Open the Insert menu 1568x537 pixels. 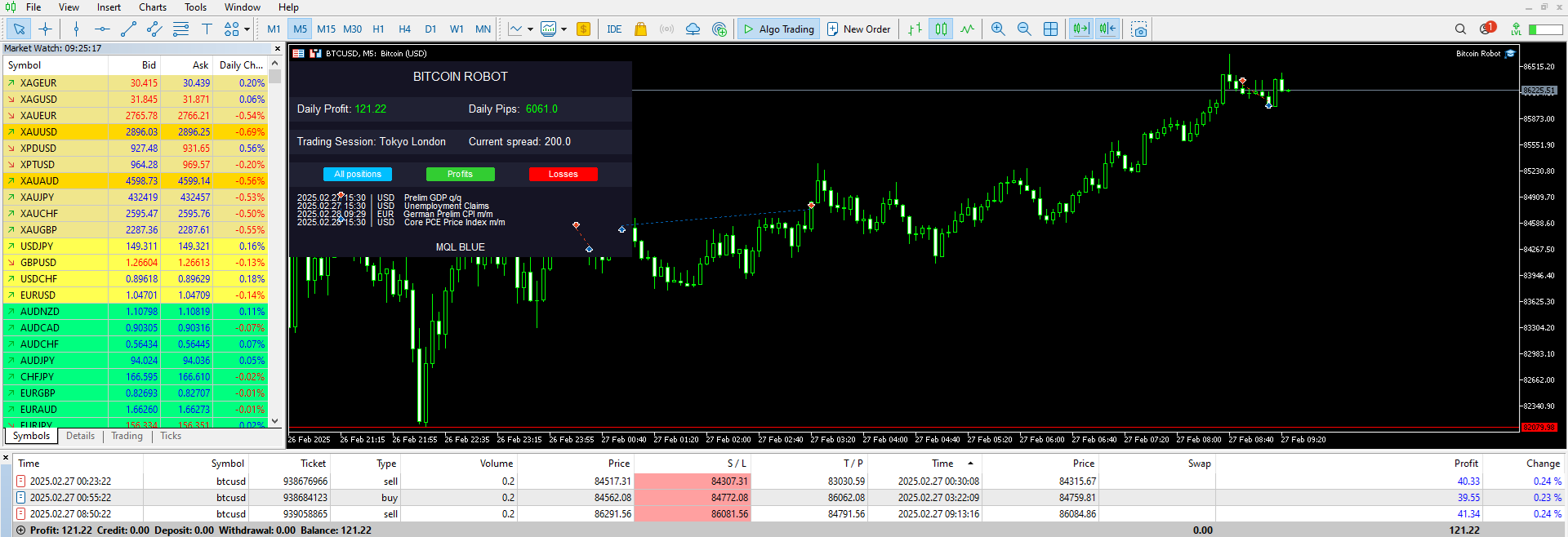pos(109,7)
